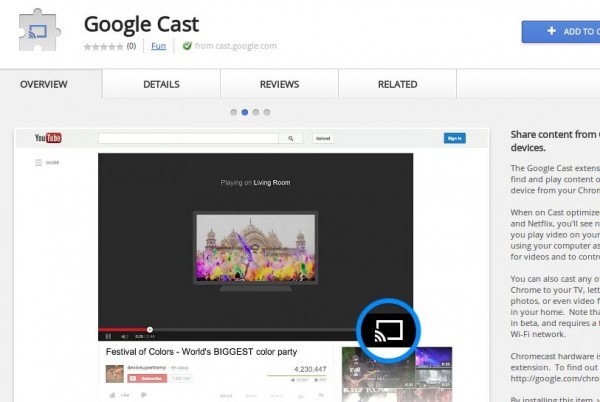
Task: Open the Fun category link
Action: [158, 46]
